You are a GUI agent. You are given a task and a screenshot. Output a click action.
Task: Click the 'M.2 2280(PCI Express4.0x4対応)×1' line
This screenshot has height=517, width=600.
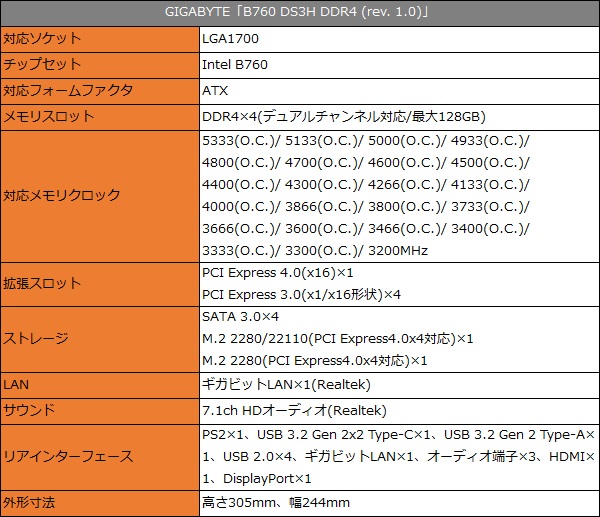(315, 361)
